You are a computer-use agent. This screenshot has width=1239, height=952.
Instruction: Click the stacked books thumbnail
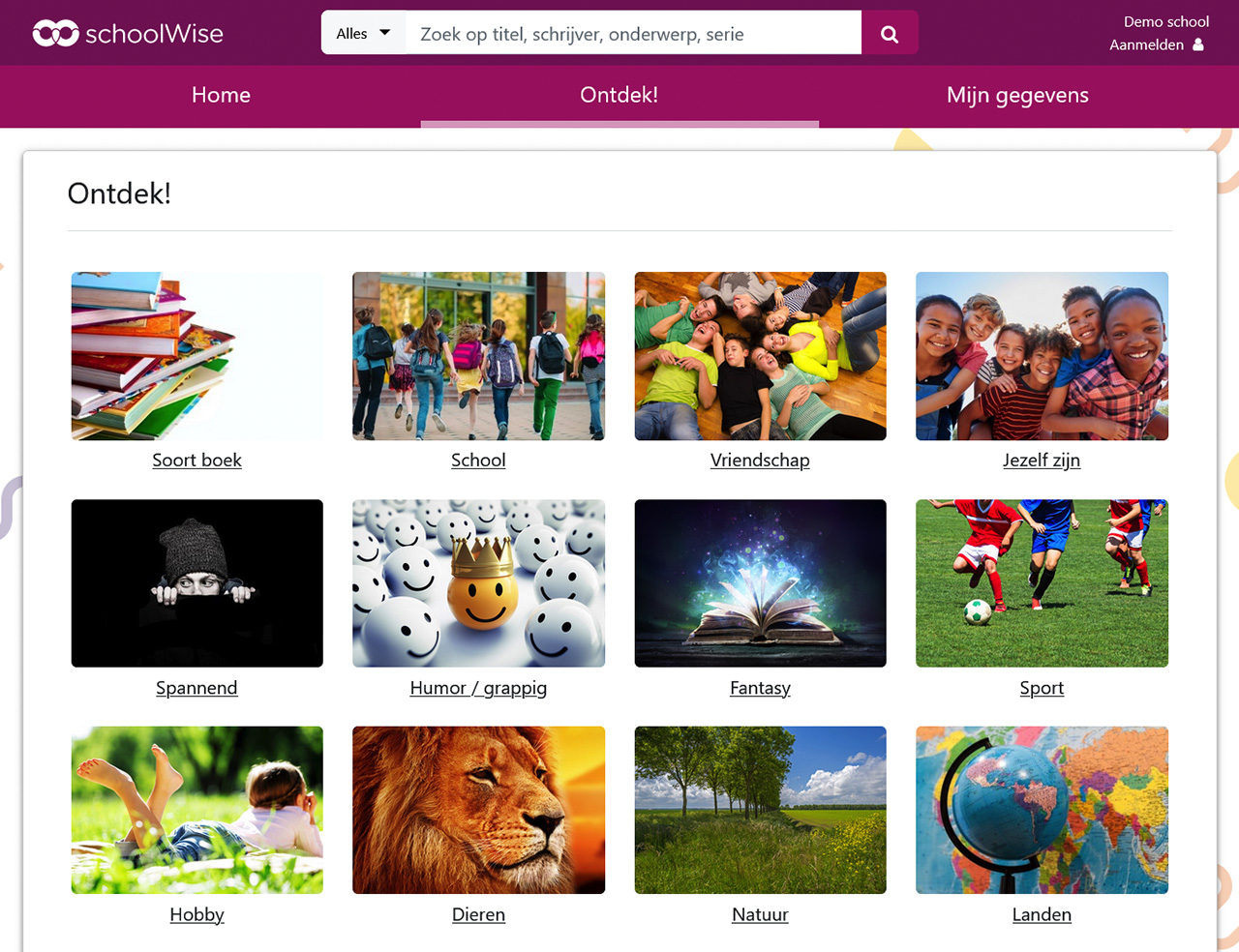pyautogui.click(x=197, y=356)
